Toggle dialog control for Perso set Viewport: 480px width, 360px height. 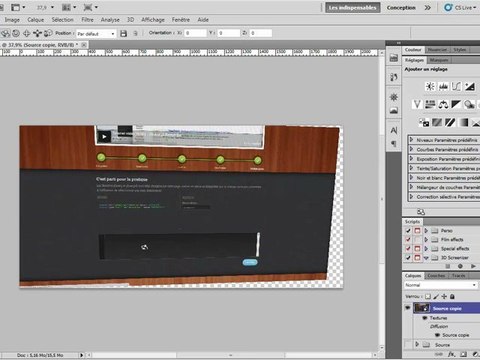[x=417, y=231]
